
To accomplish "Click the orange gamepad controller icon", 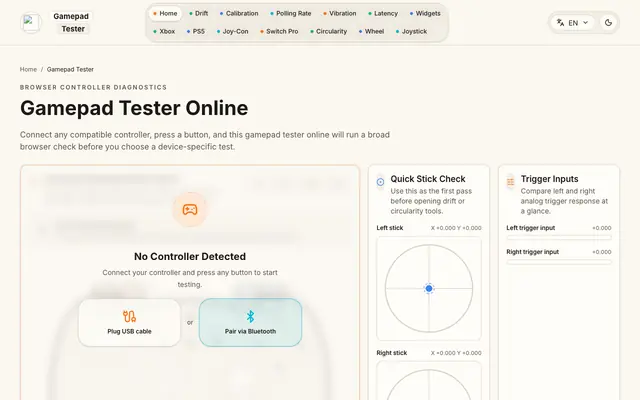I will click(x=190, y=209).
